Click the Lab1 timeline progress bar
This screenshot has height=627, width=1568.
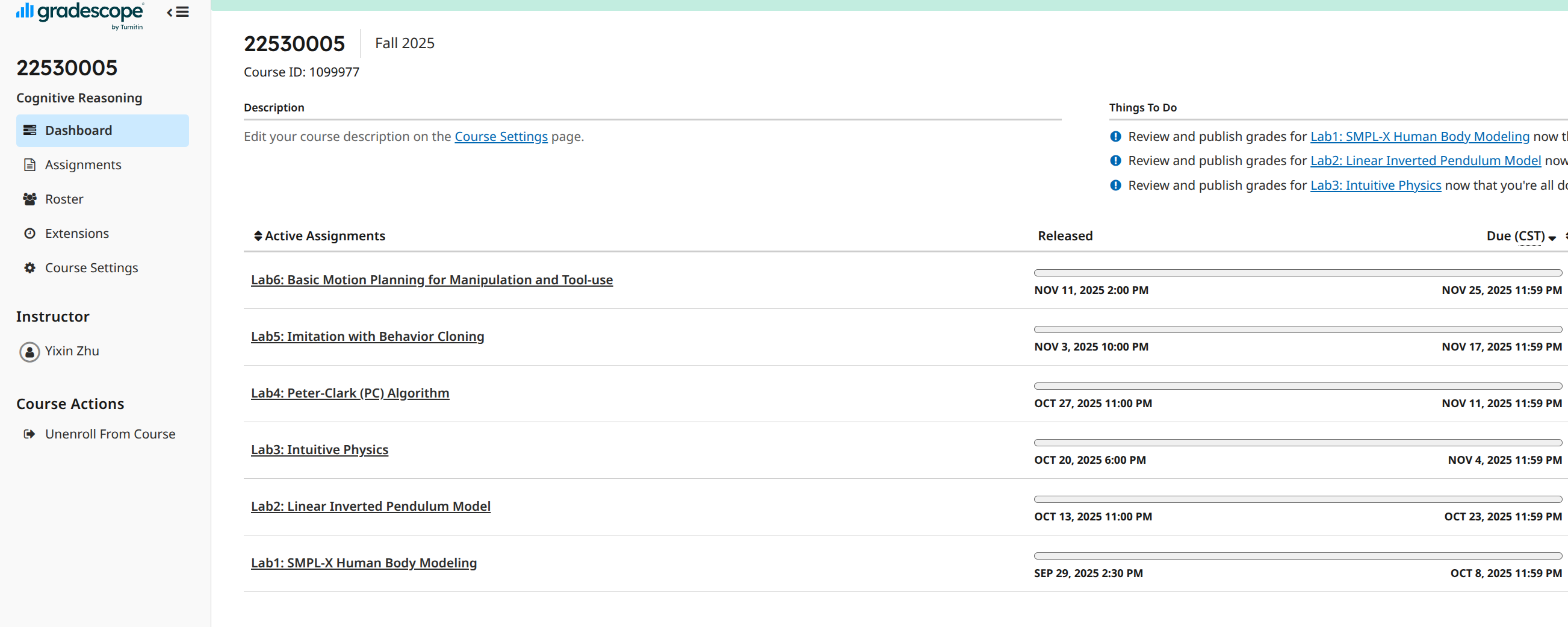pos(1298,557)
